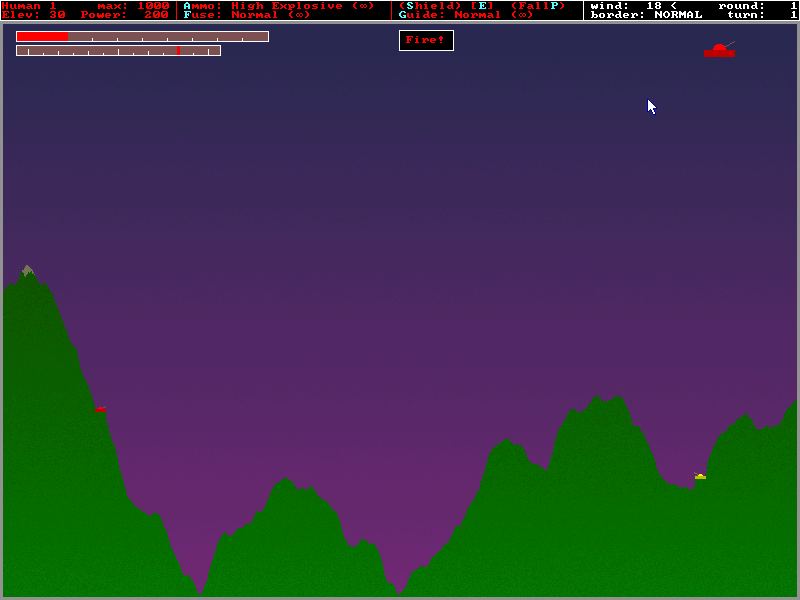Click the Fire! button
Screen dimensions: 800x600
tap(426, 40)
